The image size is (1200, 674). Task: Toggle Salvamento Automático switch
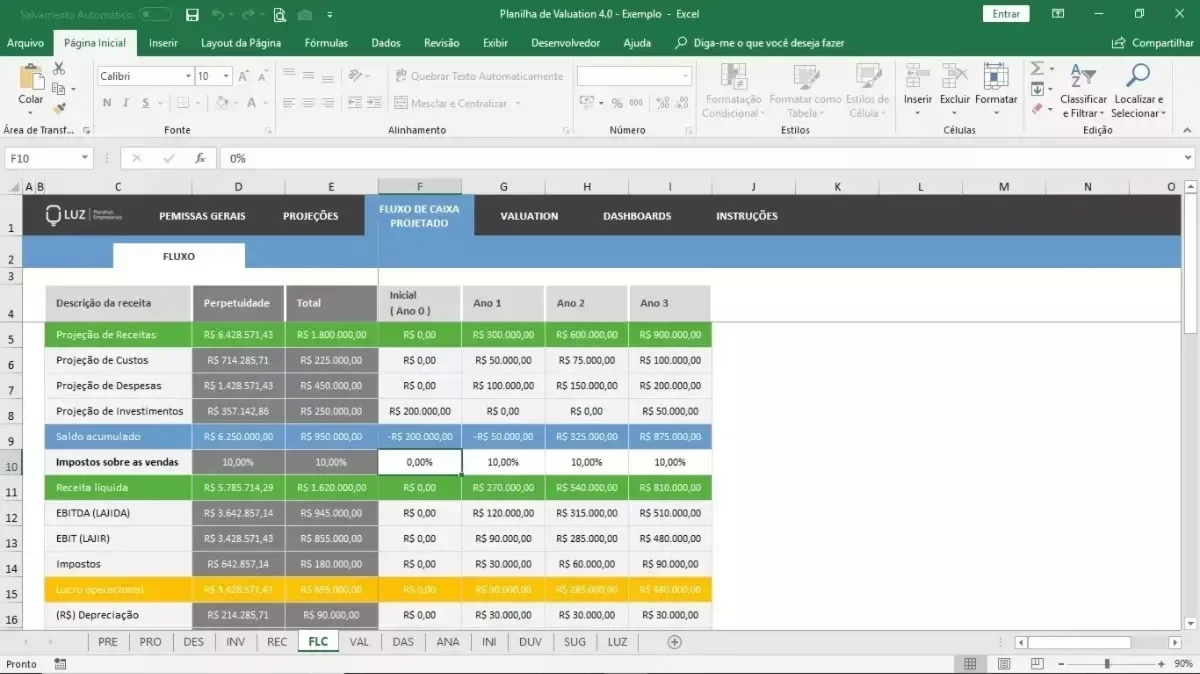[155, 15]
